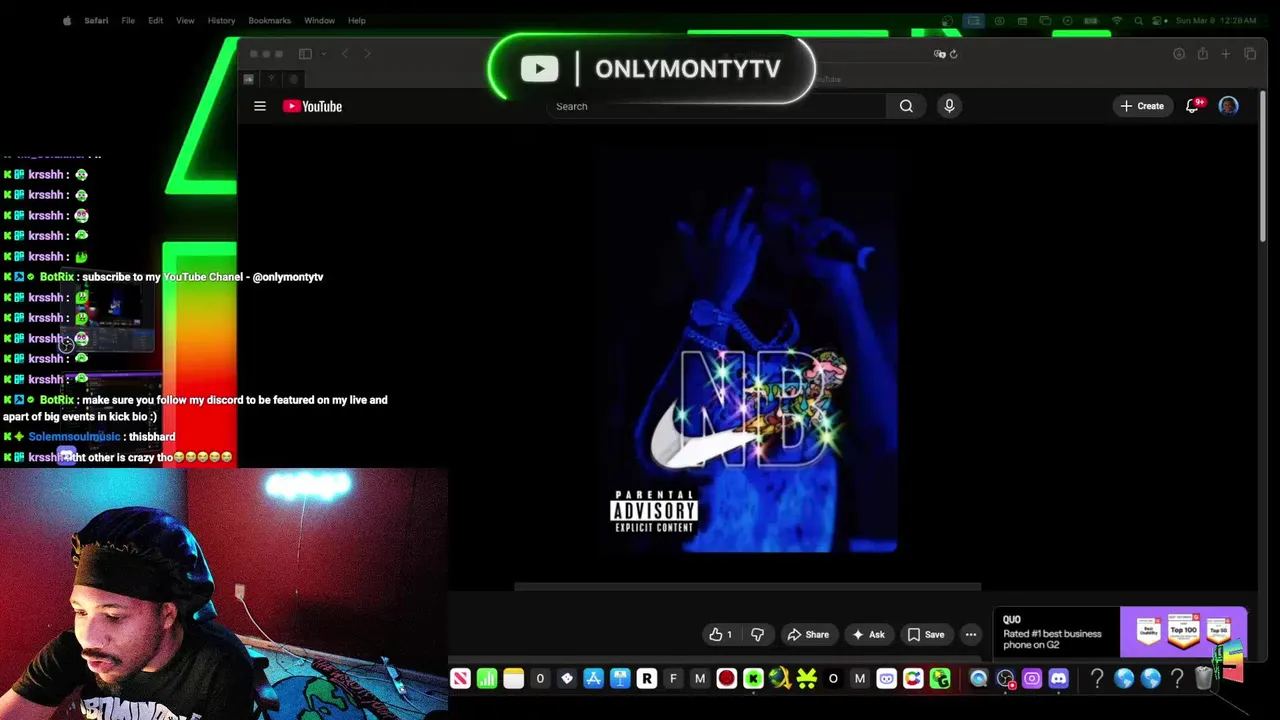The width and height of the screenshot is (1280, 720).
Task: Open the QUO best business phone ad
Action: coord(1120,633)
